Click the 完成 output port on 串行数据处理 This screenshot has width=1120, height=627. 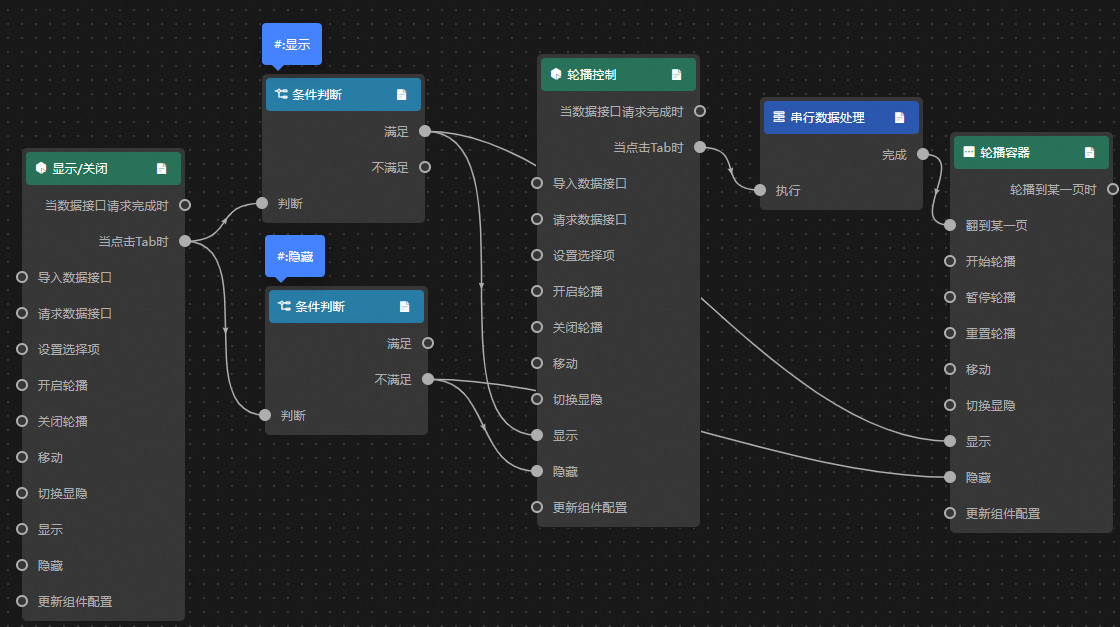tap(922, 154)
